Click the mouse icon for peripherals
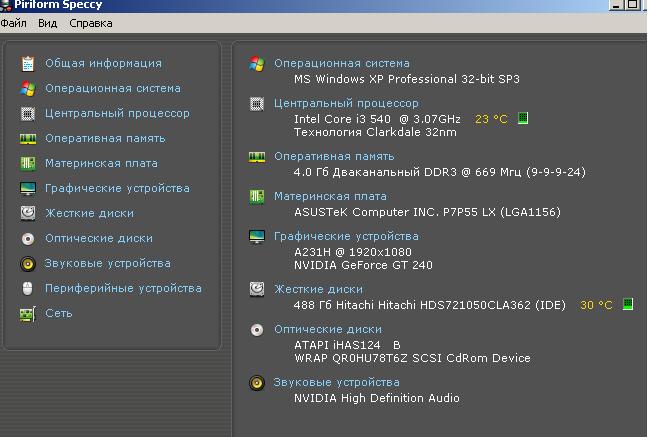648x437 pixels. pos(27,289)
